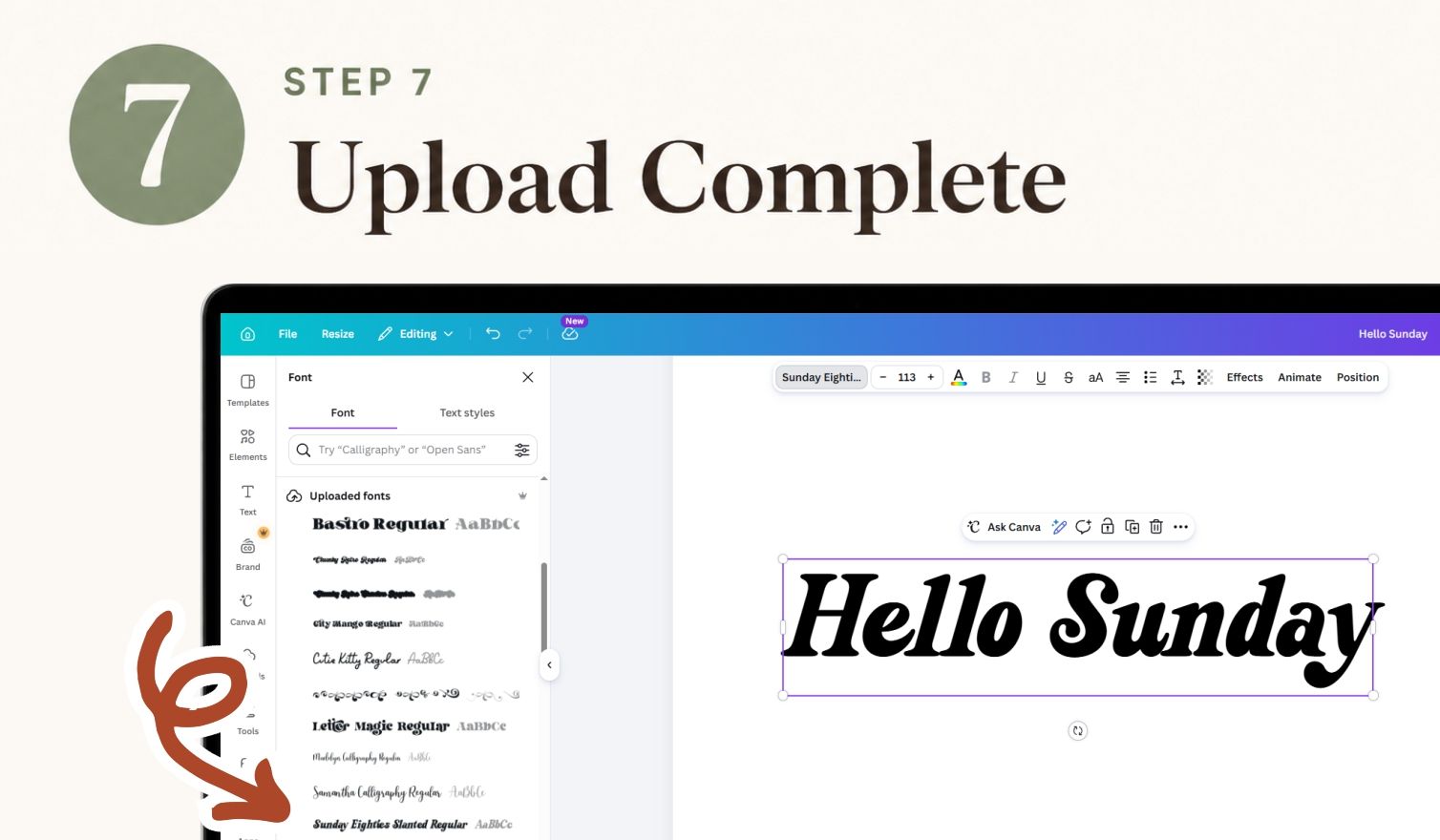This screenshot has height=840, width=1440.
Task: Toggle italic formatting
Action: pos(1013,377)
